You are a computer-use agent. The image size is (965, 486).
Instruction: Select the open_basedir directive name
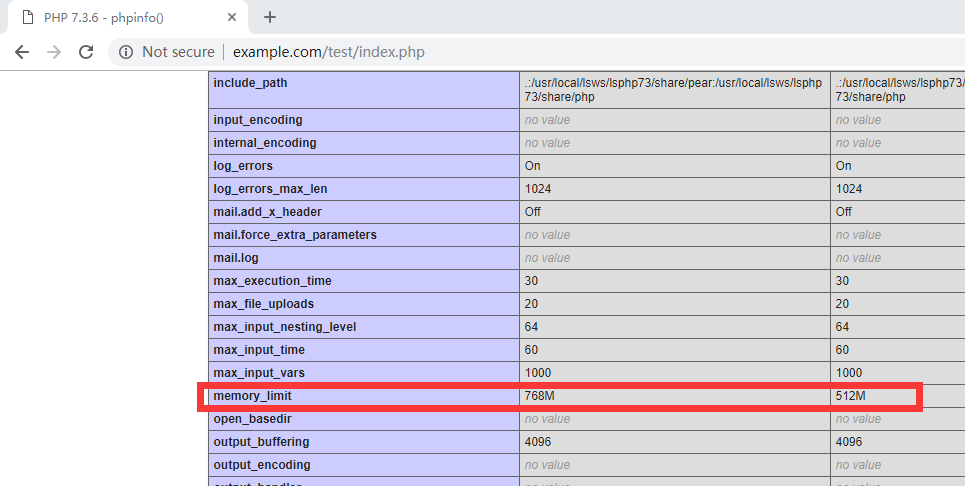click(252, 419)
